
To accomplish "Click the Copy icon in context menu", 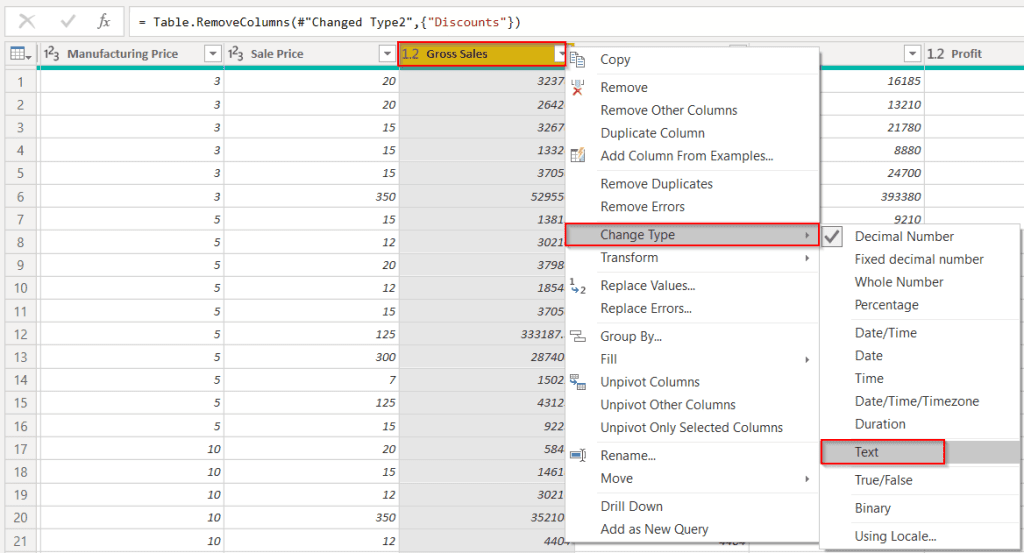I will 577,59.
